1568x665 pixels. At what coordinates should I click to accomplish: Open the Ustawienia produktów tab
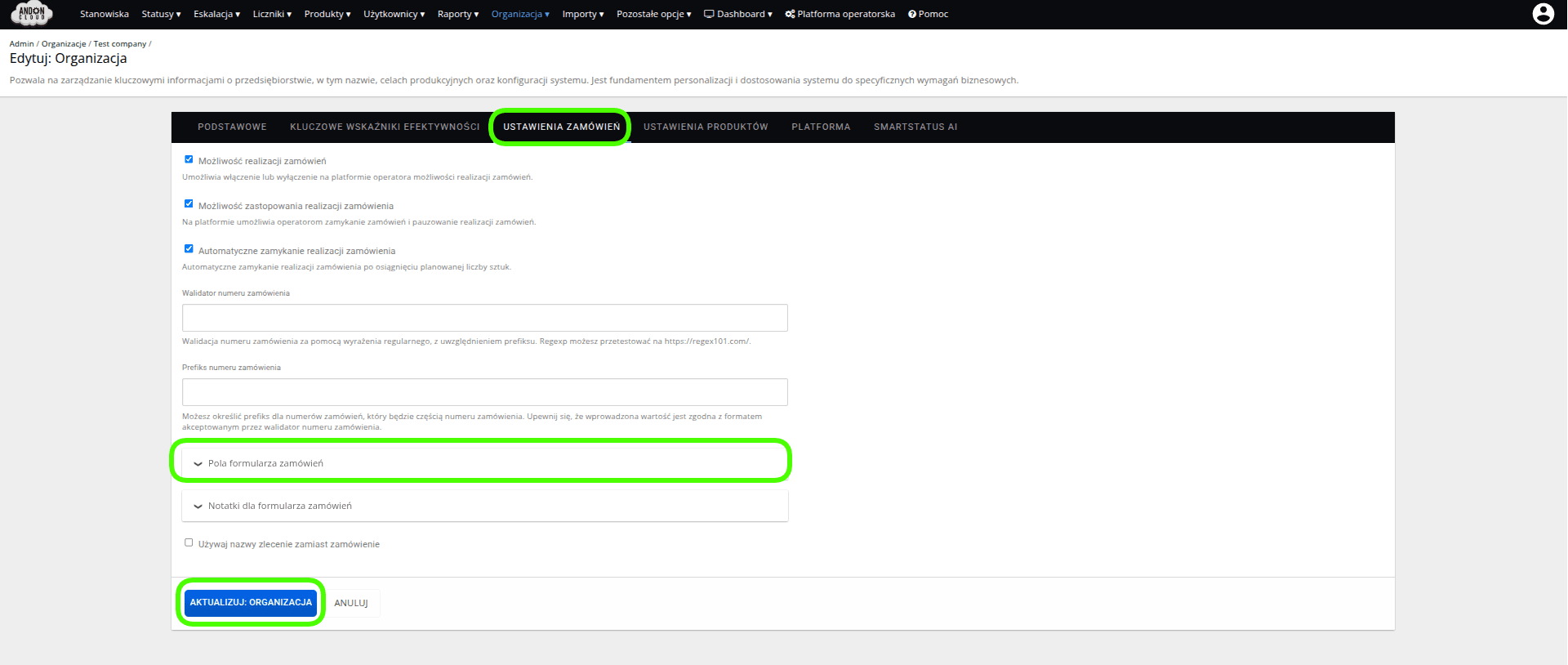pos(706,127)
